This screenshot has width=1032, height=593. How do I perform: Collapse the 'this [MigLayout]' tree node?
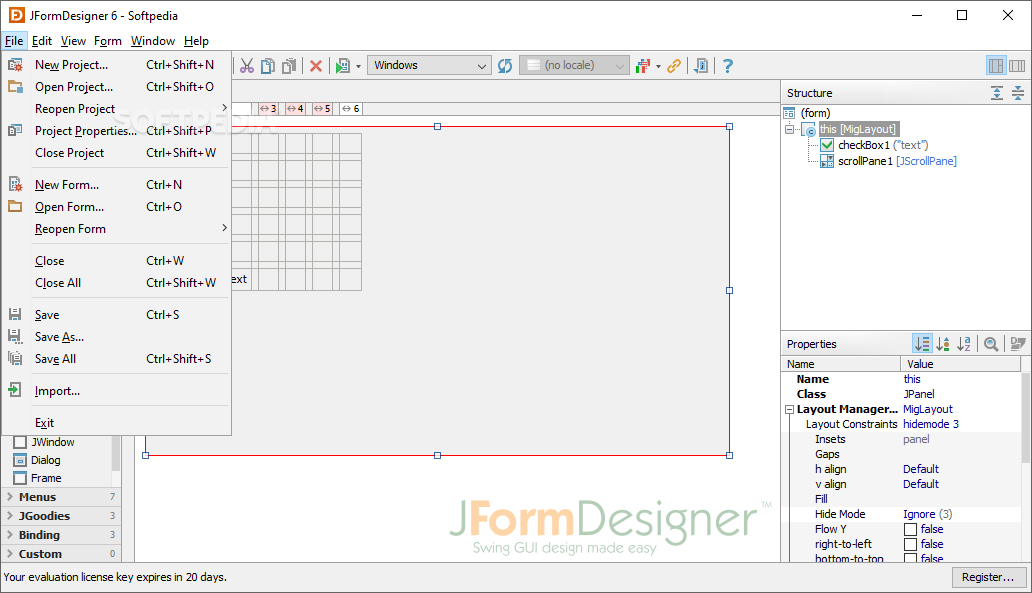[x=790, y=129]
